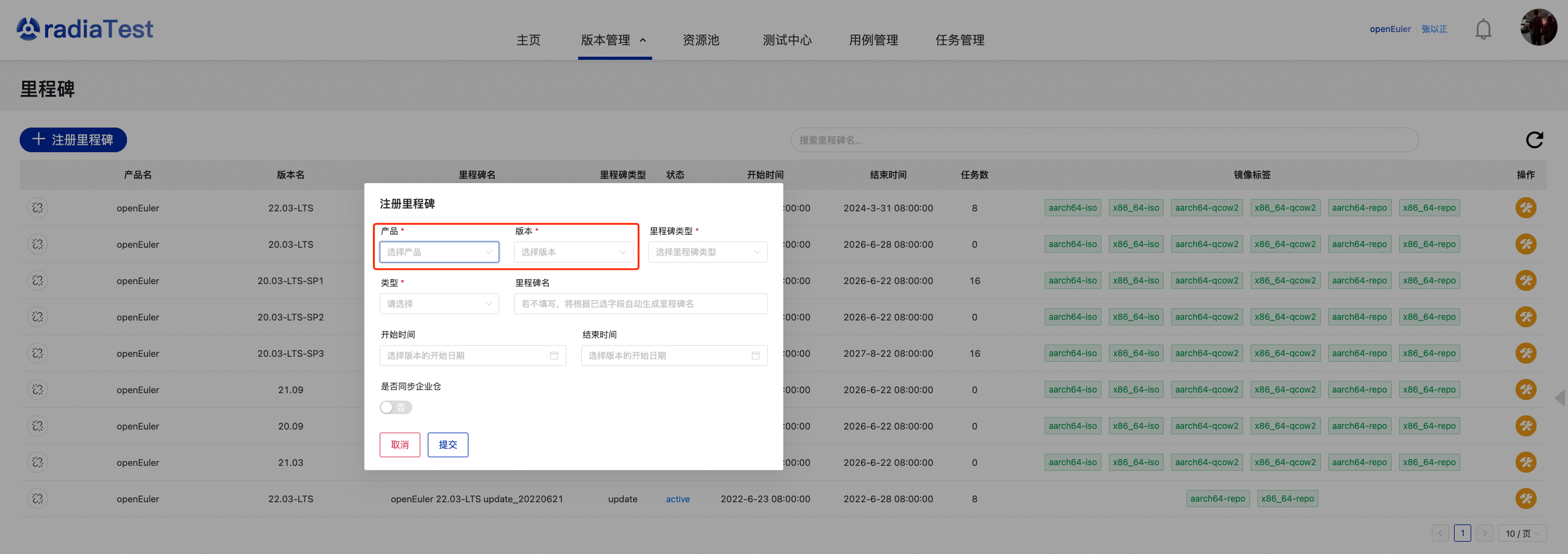This screenshot has width=1568, height=554.
Task: Open the 选择产品 product dropdown
Action: tap(439, 252)
